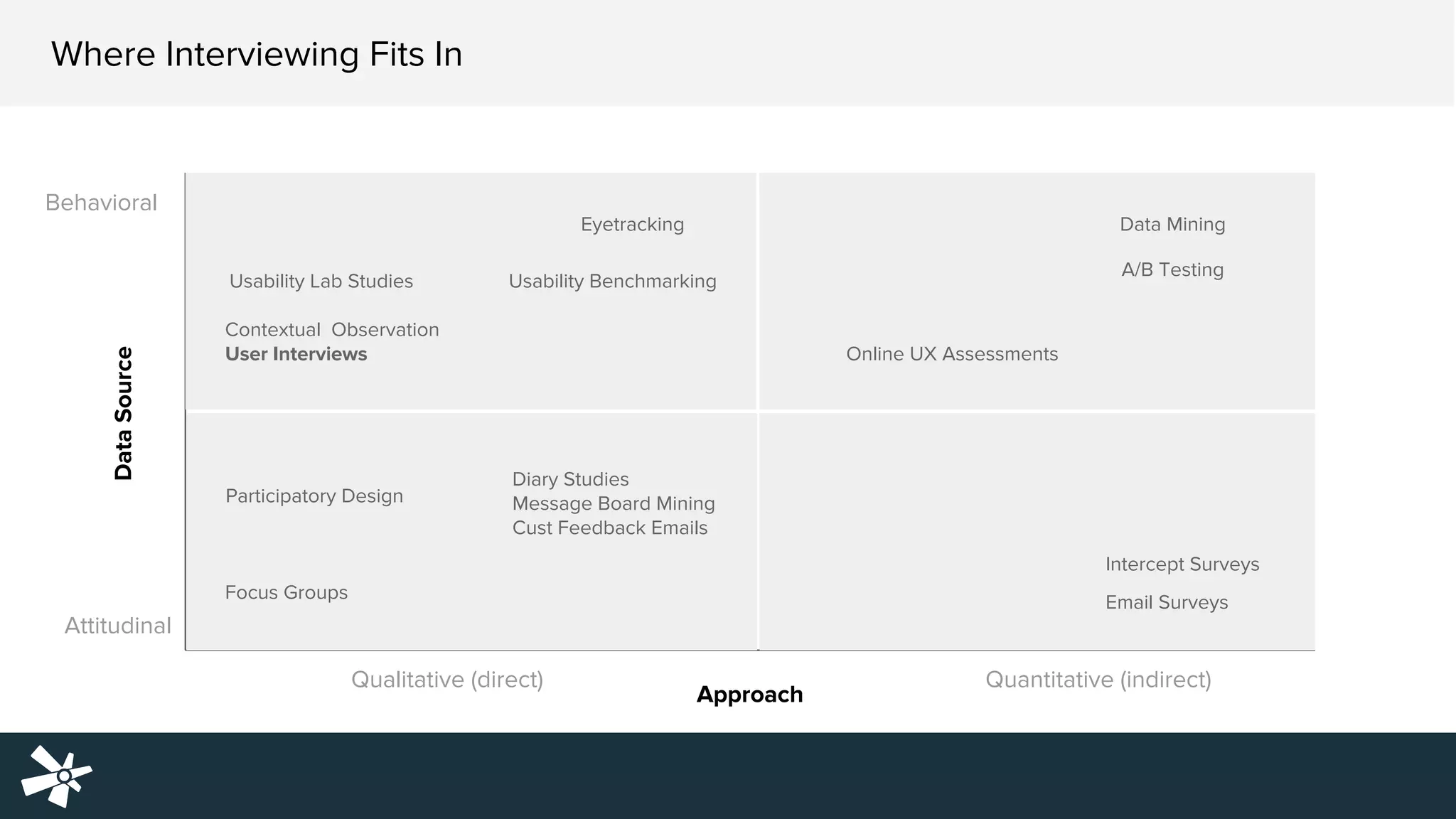Select the Participatory Design text
Viewport: 1456px width, 819px height.
click(314, 496)
